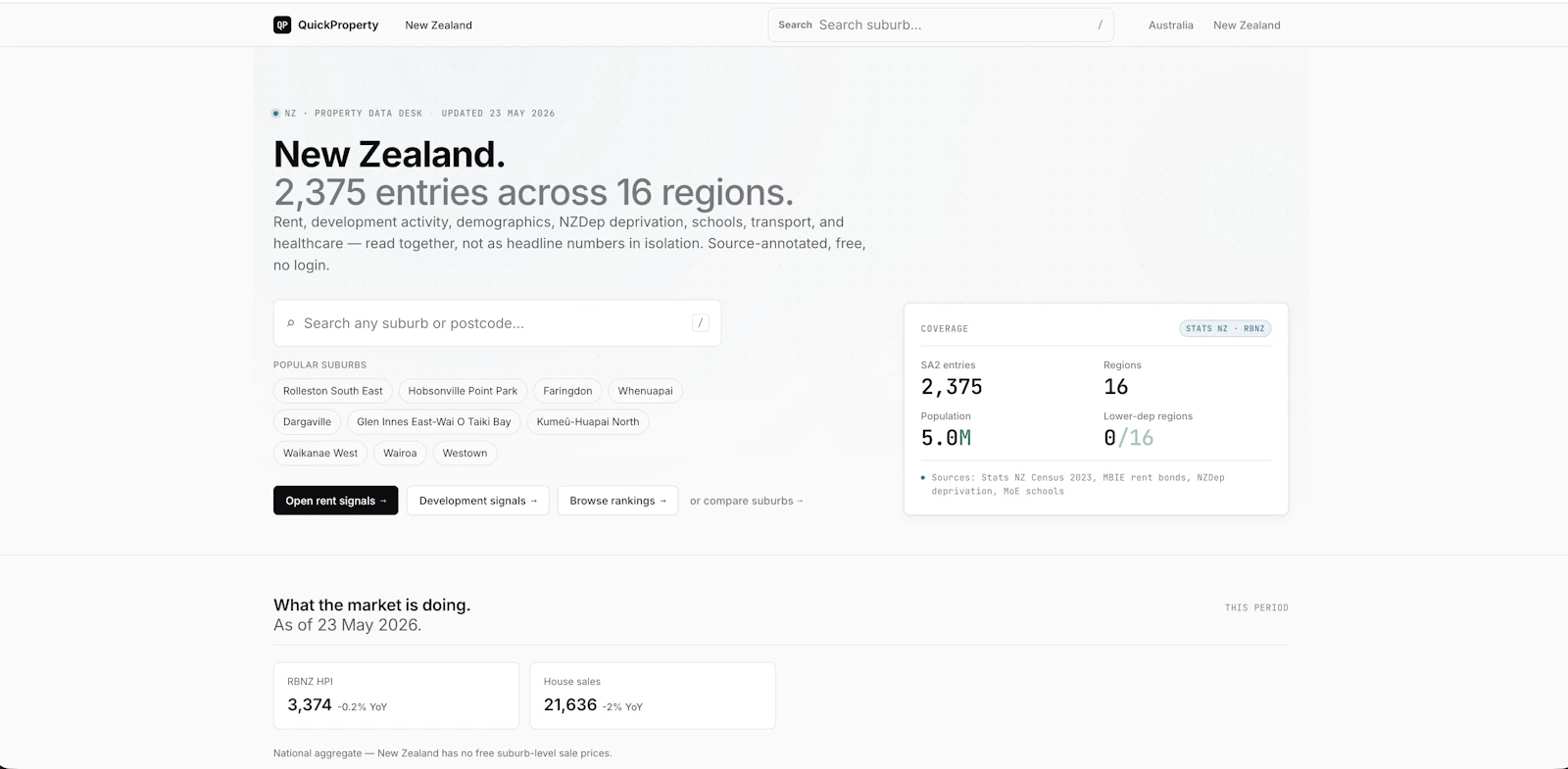Select the Wairoa suburb chip
This screenshot has width=1568, height=769.
[x=400, y=454]
